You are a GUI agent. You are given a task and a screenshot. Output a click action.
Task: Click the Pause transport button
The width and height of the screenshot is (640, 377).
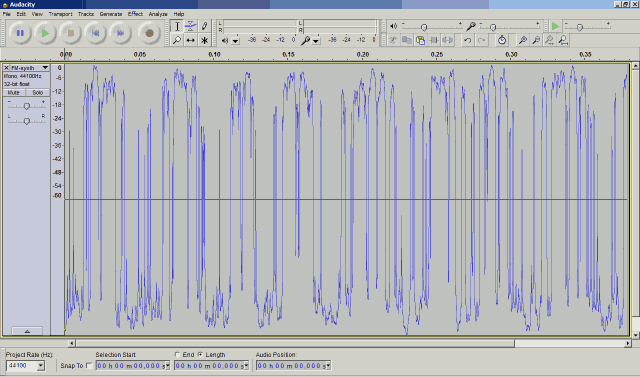[20, 33]
